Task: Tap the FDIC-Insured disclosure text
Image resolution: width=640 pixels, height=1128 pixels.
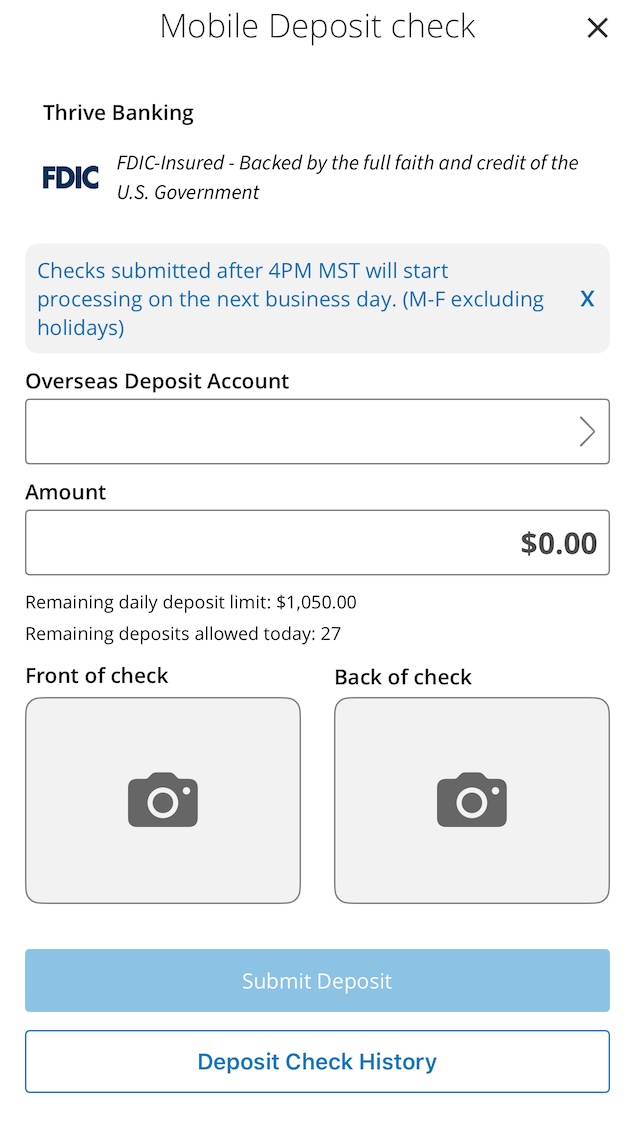Action: click(347, 177)
